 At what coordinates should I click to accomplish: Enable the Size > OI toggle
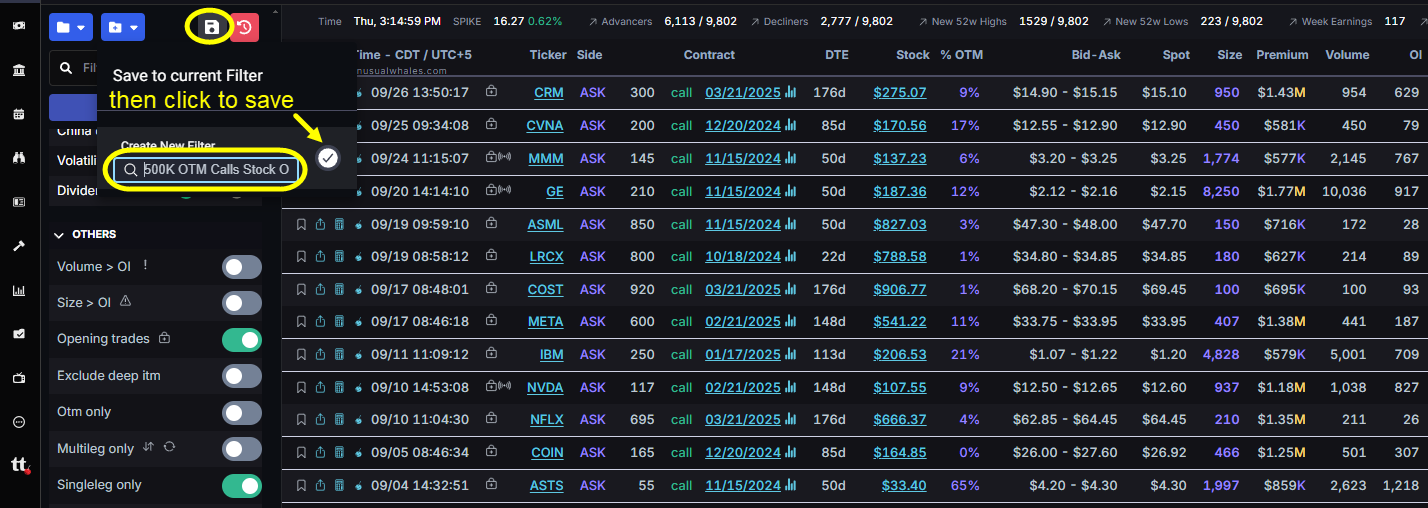(242, 303)
